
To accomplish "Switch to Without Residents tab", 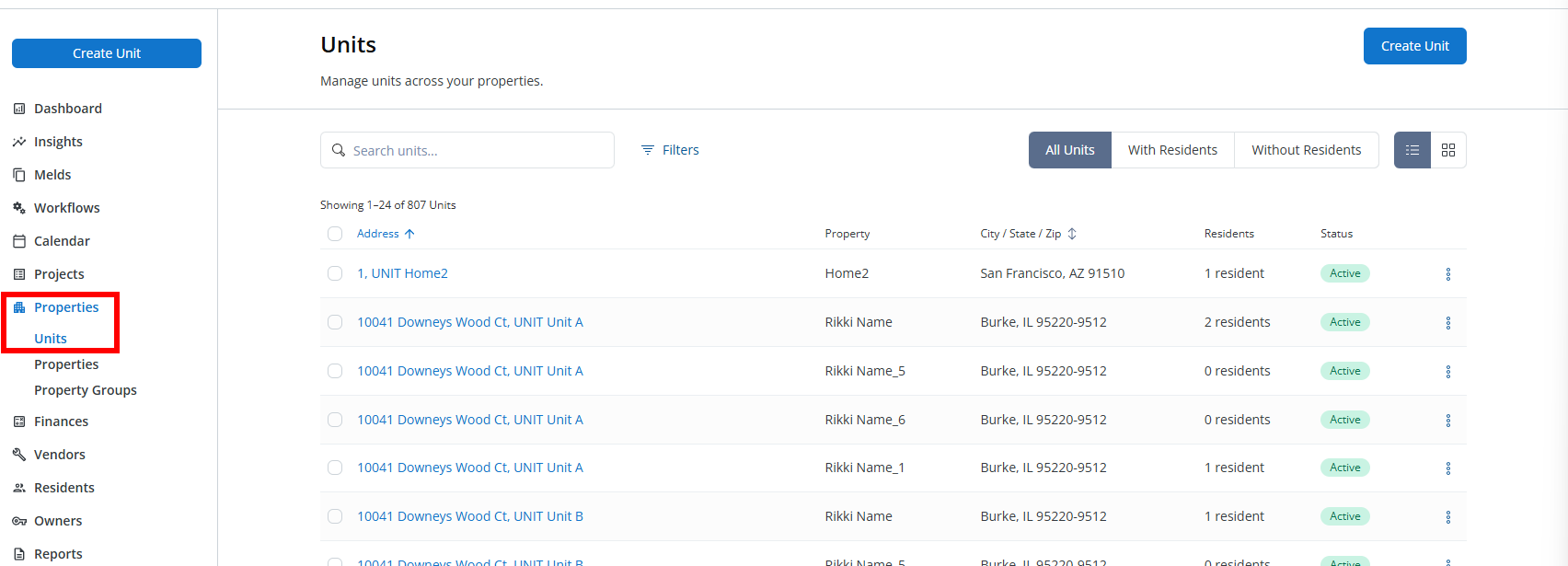I will pyautogui.click(x=1306, y=150).
